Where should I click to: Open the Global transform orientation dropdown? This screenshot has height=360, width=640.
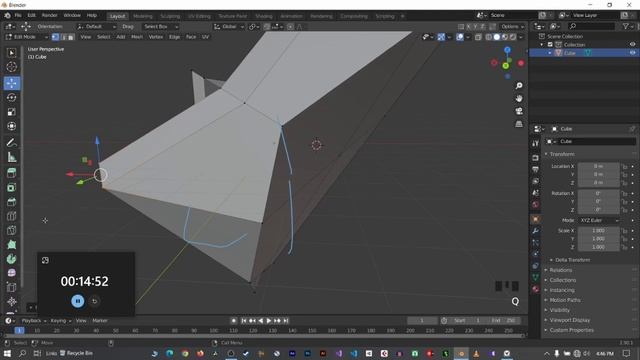[x=229, y=27]
